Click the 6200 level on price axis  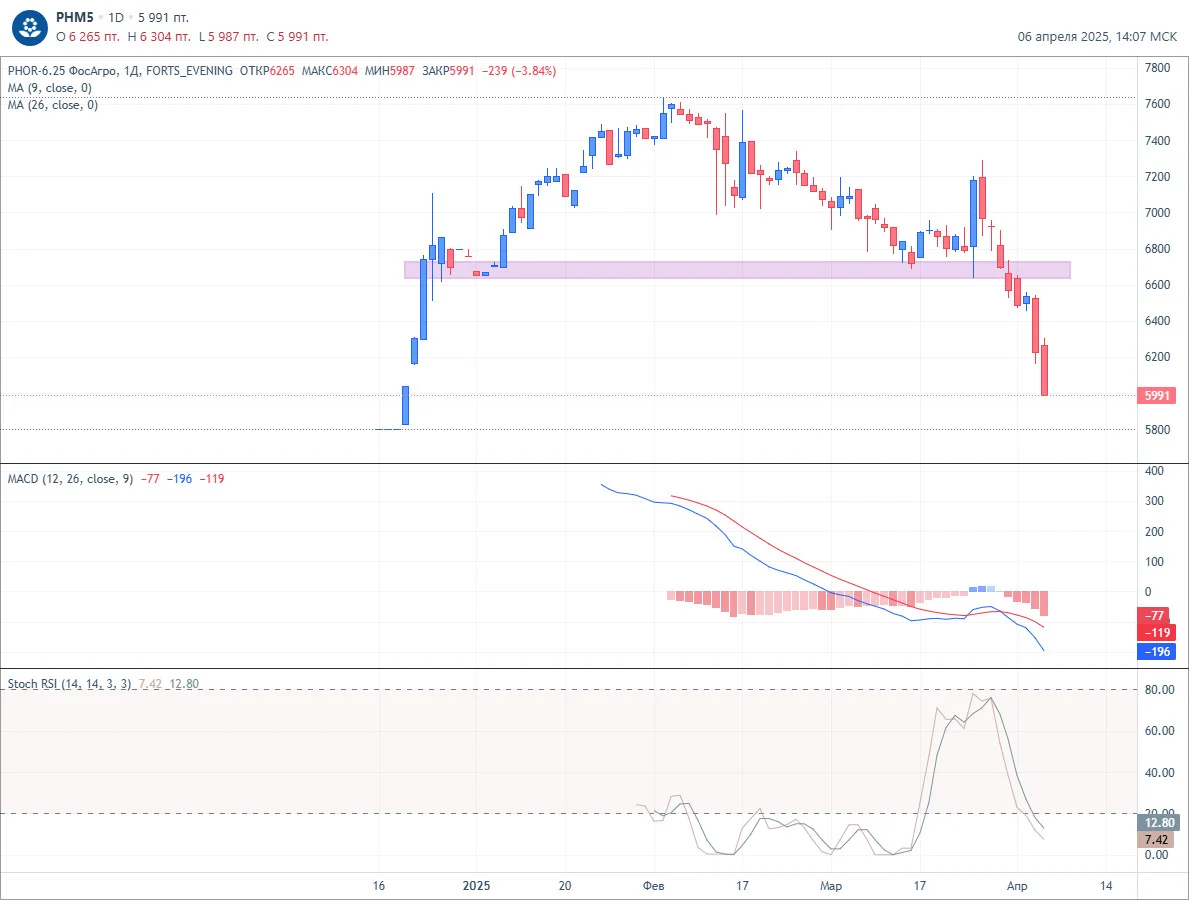[x=1157, y=356]
